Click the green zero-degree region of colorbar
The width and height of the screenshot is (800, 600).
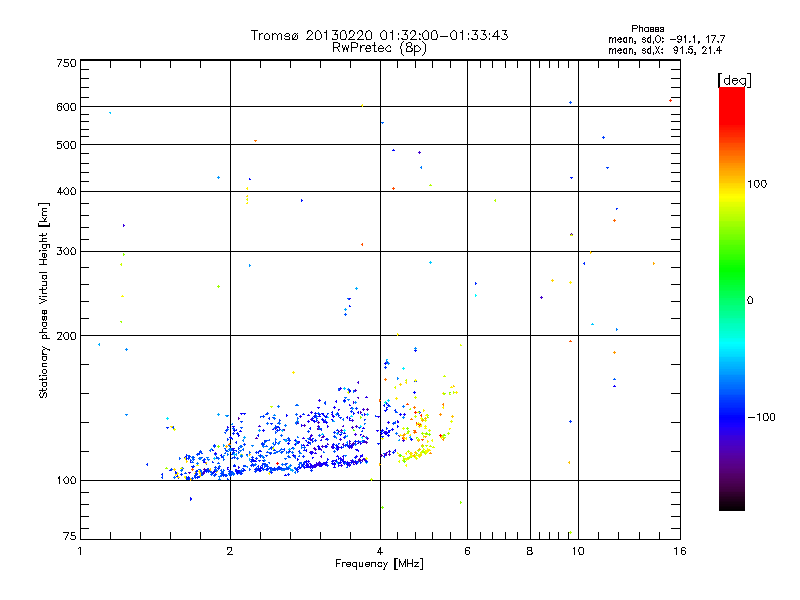(x=732, y=299)
